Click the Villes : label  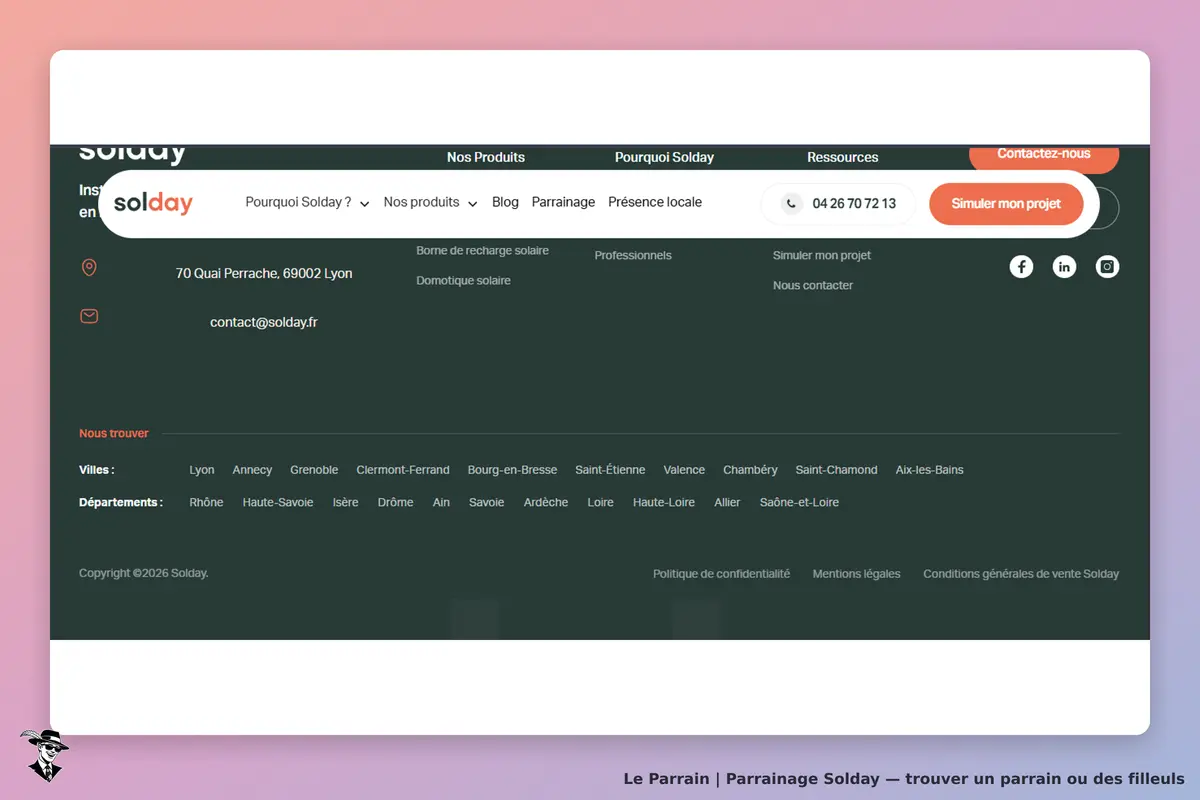(x=97, y=470)
